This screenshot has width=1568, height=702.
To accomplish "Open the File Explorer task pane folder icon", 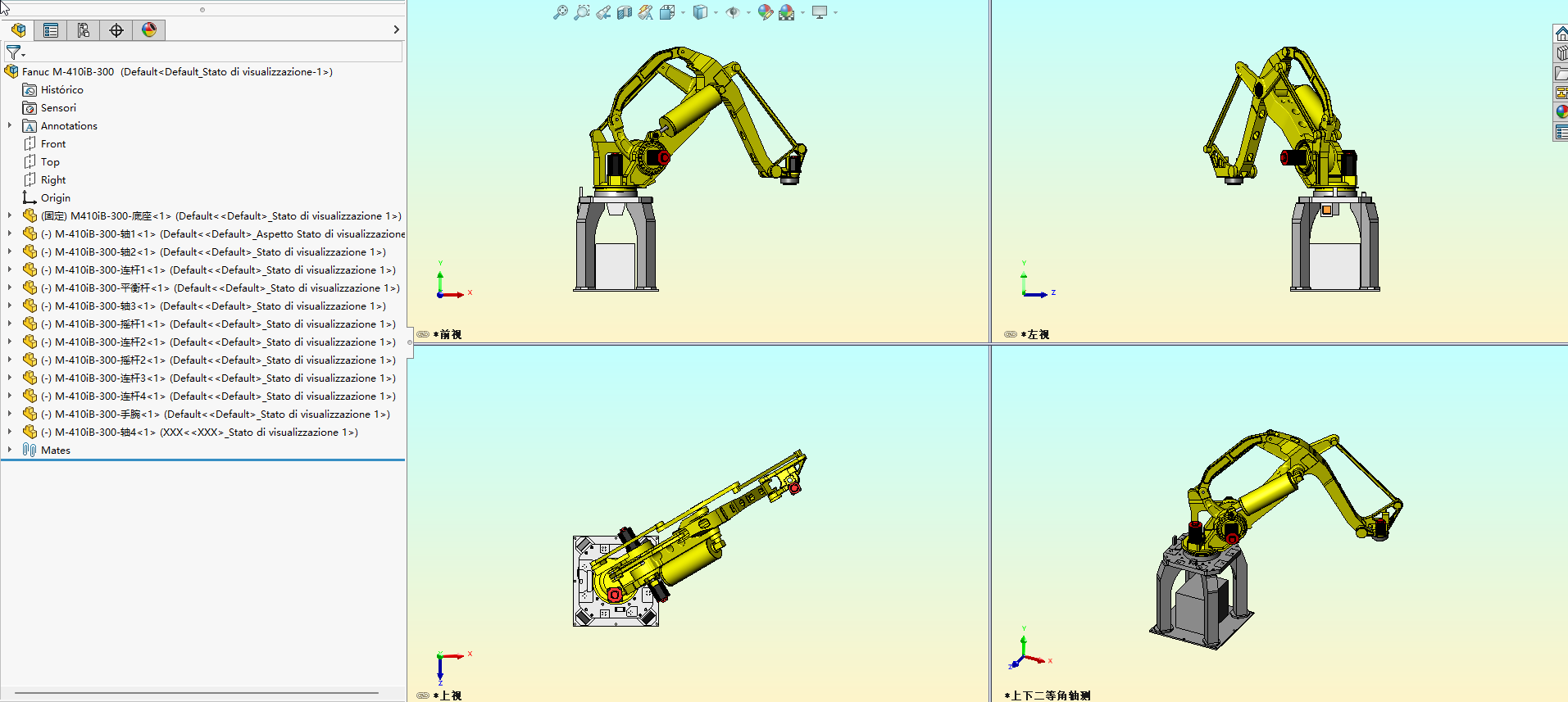I will click(1561, 73).
